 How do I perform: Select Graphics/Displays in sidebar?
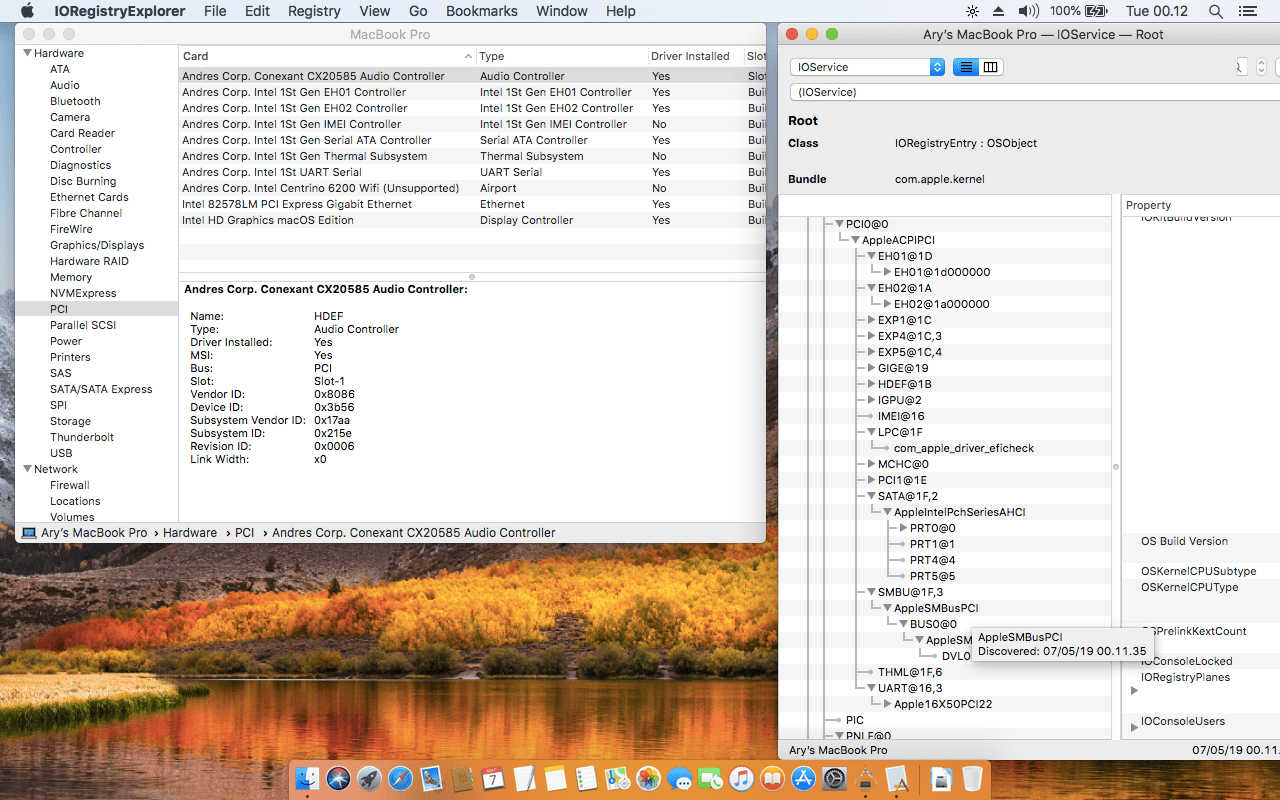tap(97, 245)
